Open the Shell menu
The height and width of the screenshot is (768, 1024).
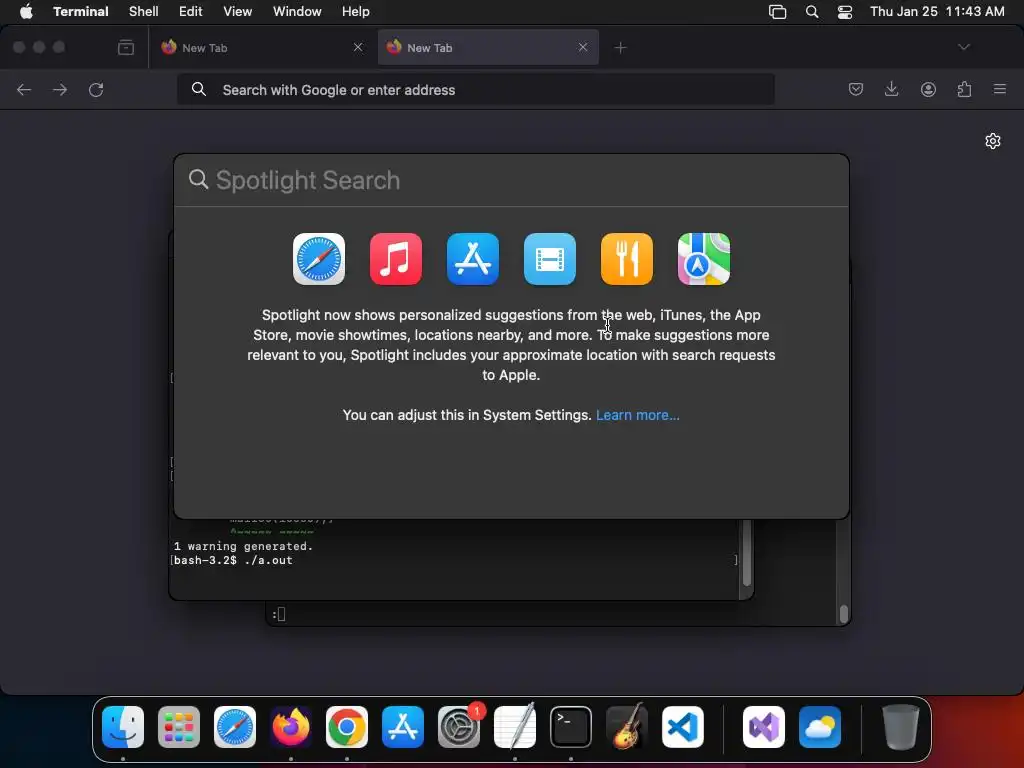click(144, 12)
